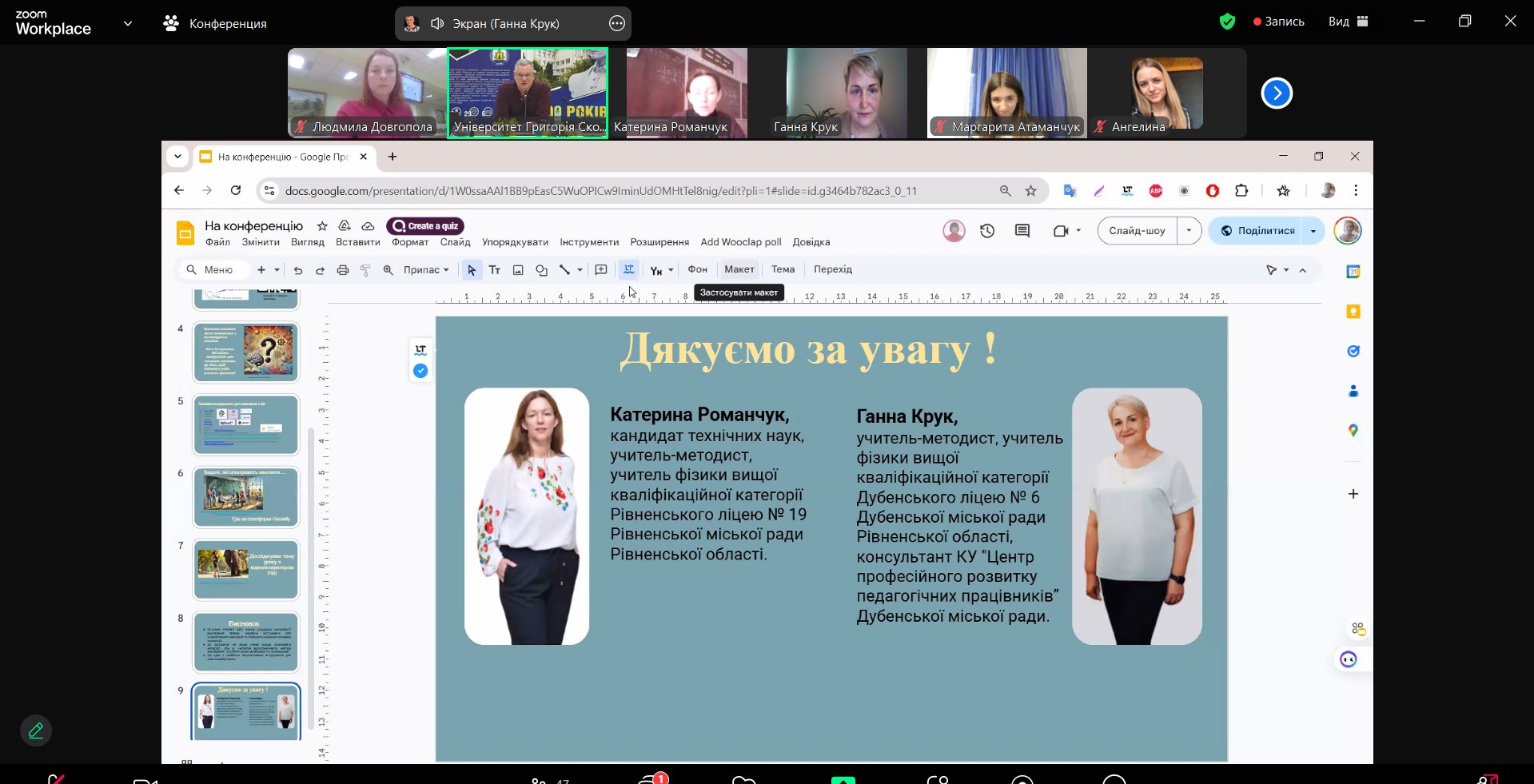This screenshot has width=1534, height=784.
Task: Open Google Keep side panel icon
Action: point(1353,312)
